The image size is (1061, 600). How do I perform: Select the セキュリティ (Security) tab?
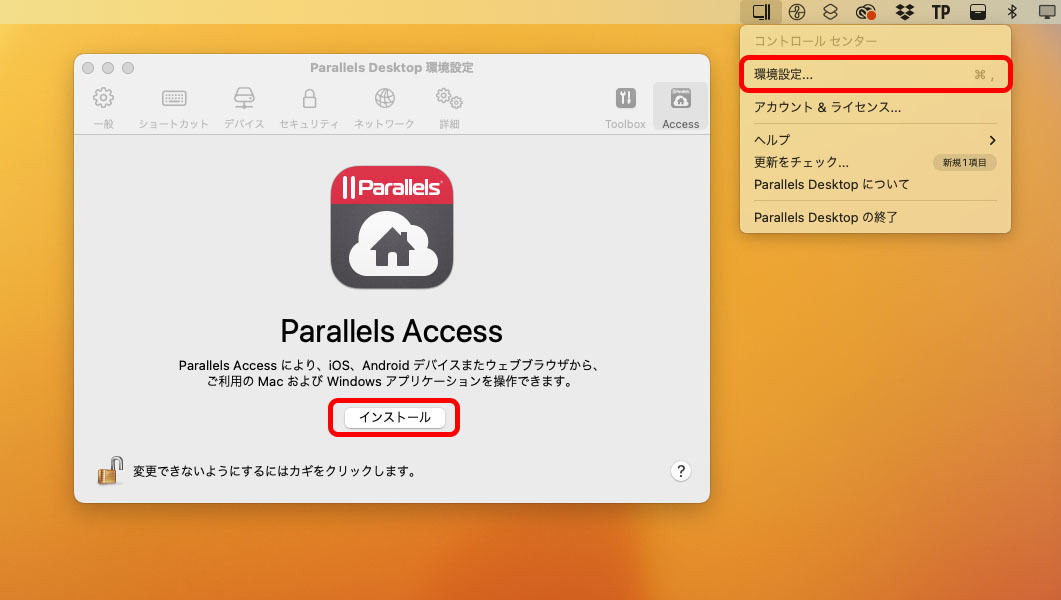click(x=309, y=108)
